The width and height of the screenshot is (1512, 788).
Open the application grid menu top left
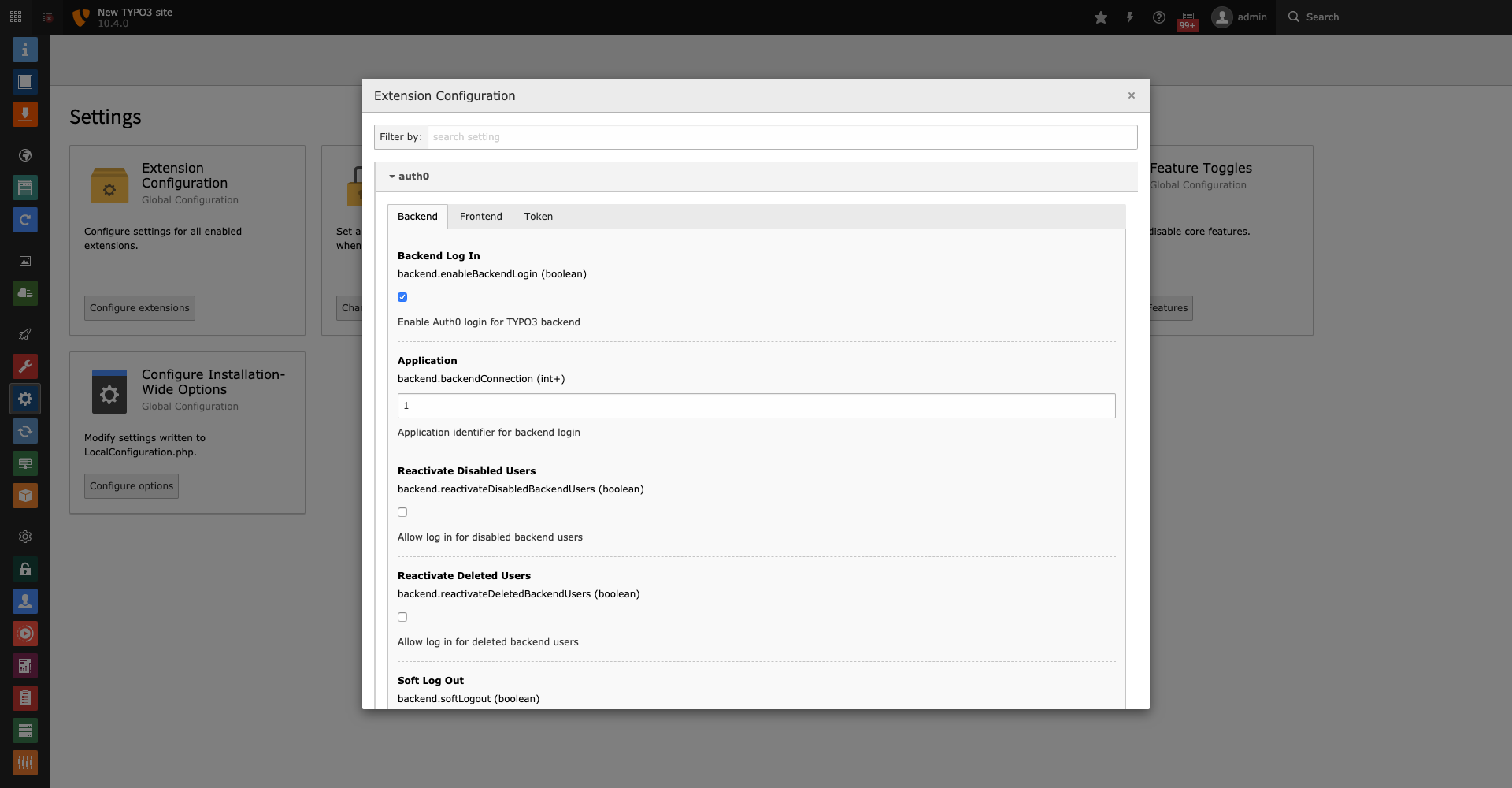(x=14, y=16)
